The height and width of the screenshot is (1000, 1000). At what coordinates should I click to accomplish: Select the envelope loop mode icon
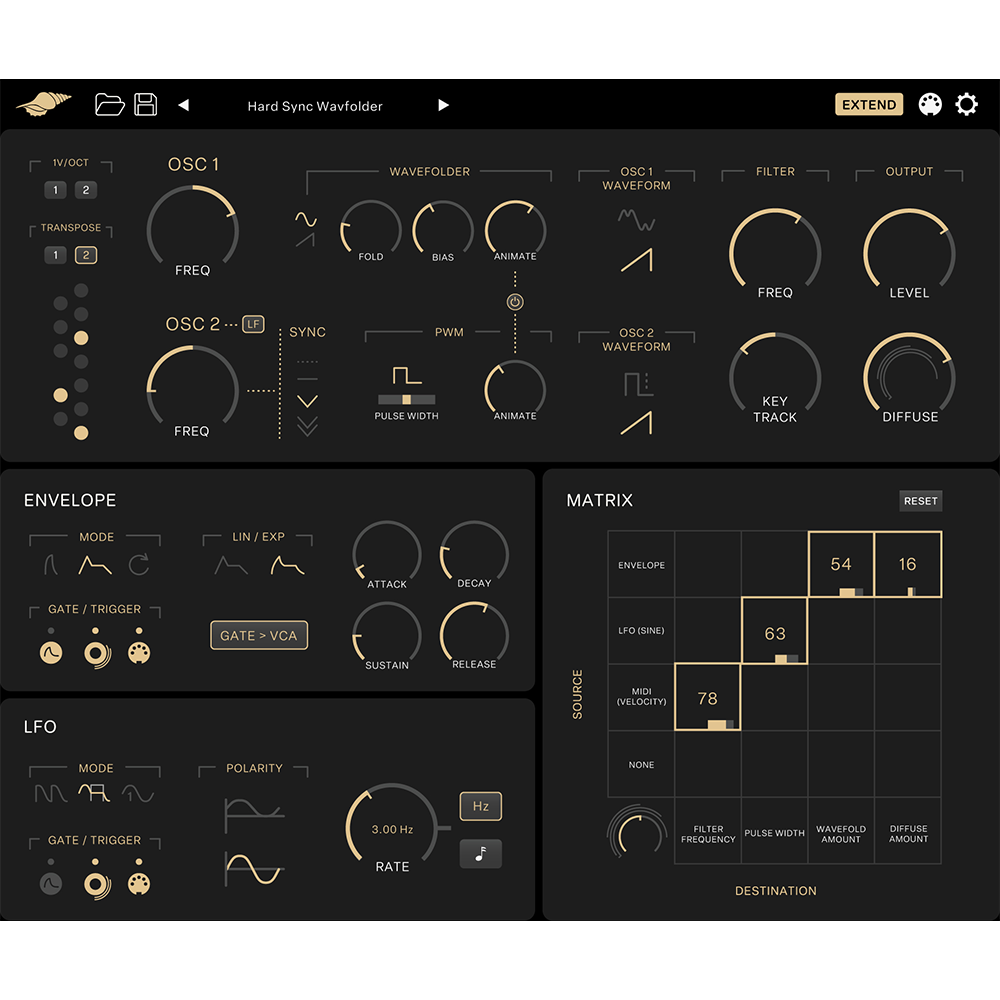tap(140, 563)
